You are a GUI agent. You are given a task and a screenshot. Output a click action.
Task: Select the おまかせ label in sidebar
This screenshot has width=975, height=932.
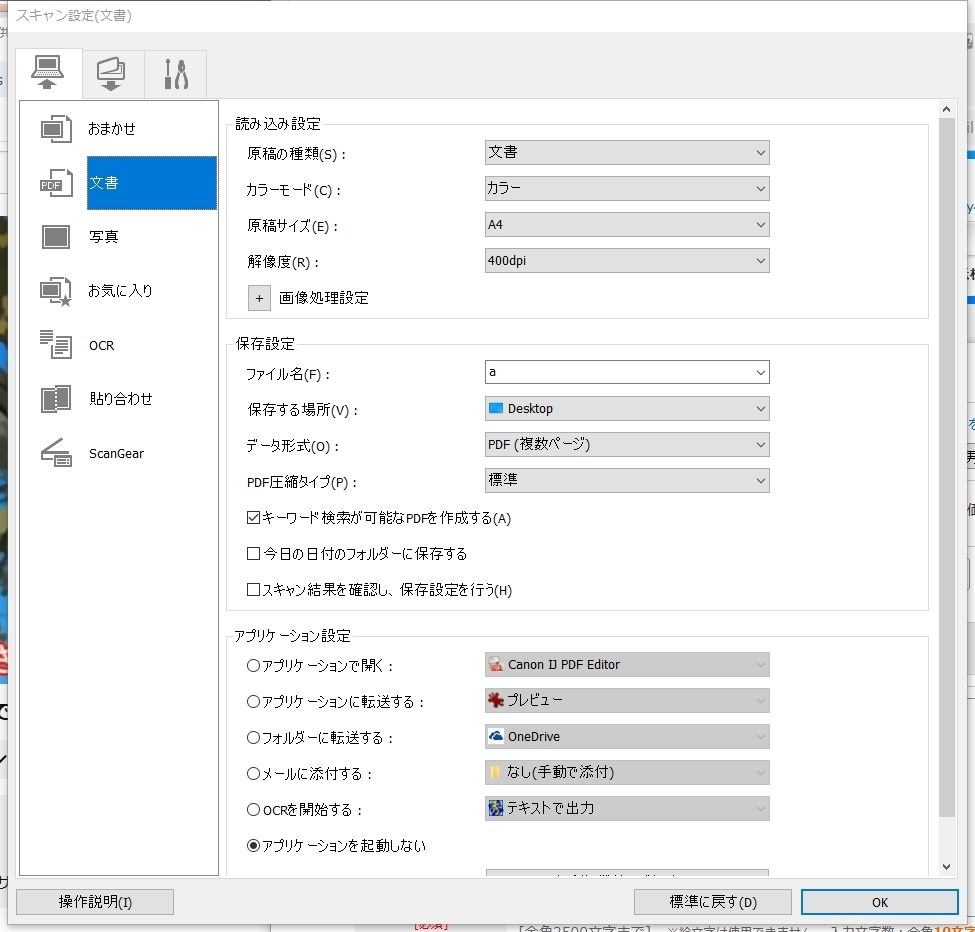pyautogui.click(x=111, y=129)
